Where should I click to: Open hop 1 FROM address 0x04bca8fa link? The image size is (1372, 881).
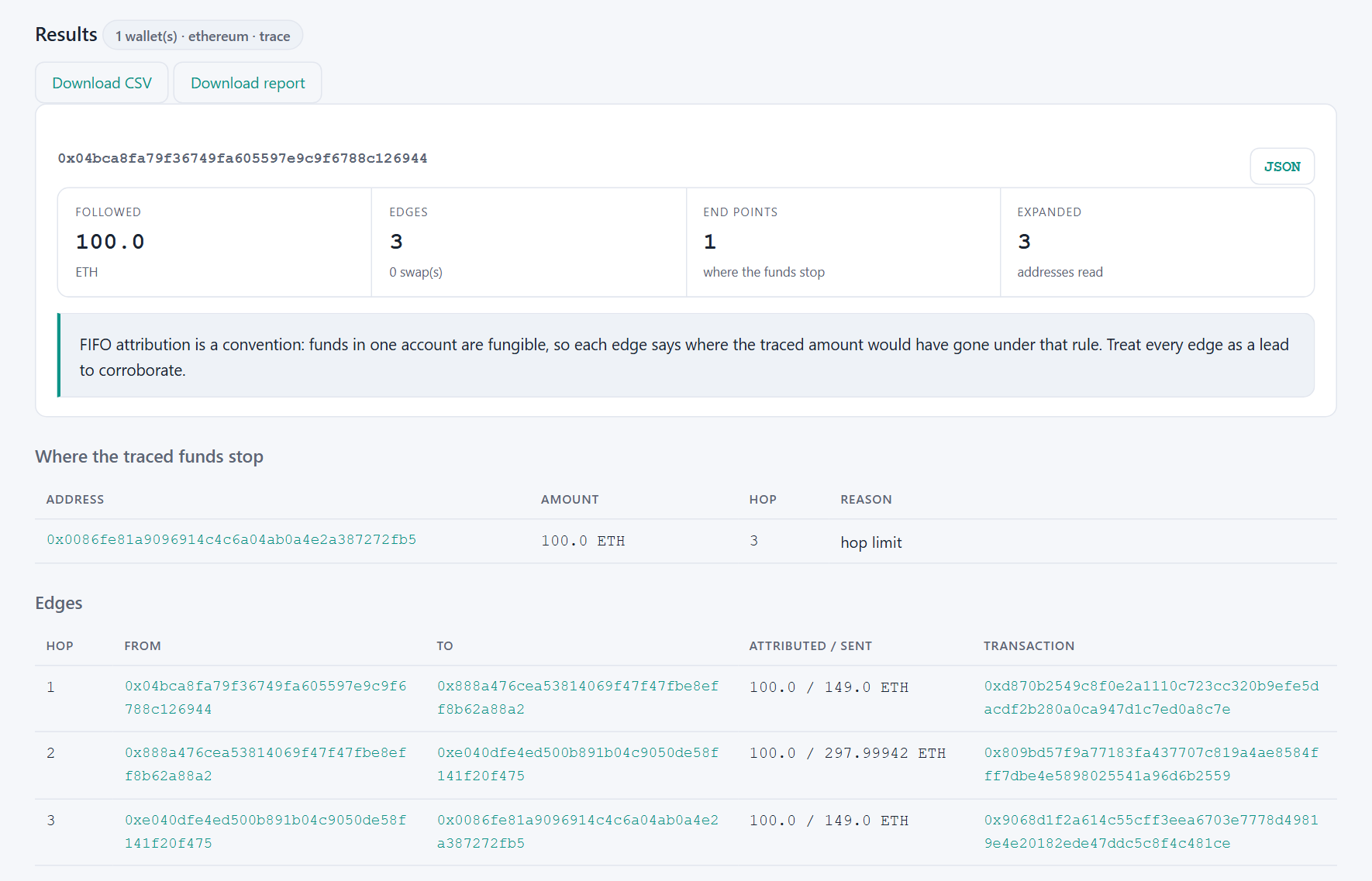point(266,697)
